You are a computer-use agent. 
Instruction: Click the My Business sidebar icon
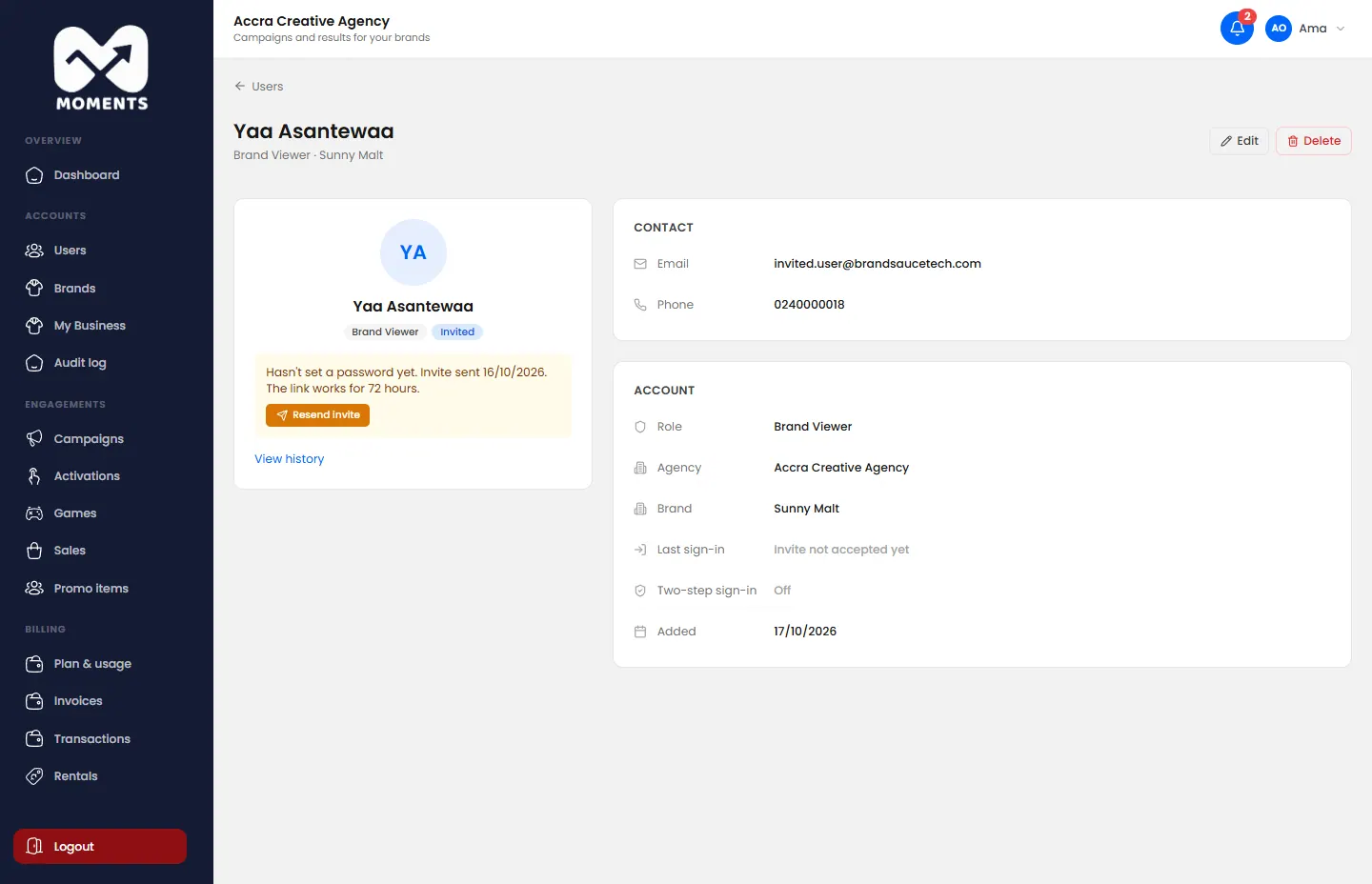(x=34, y=326)
